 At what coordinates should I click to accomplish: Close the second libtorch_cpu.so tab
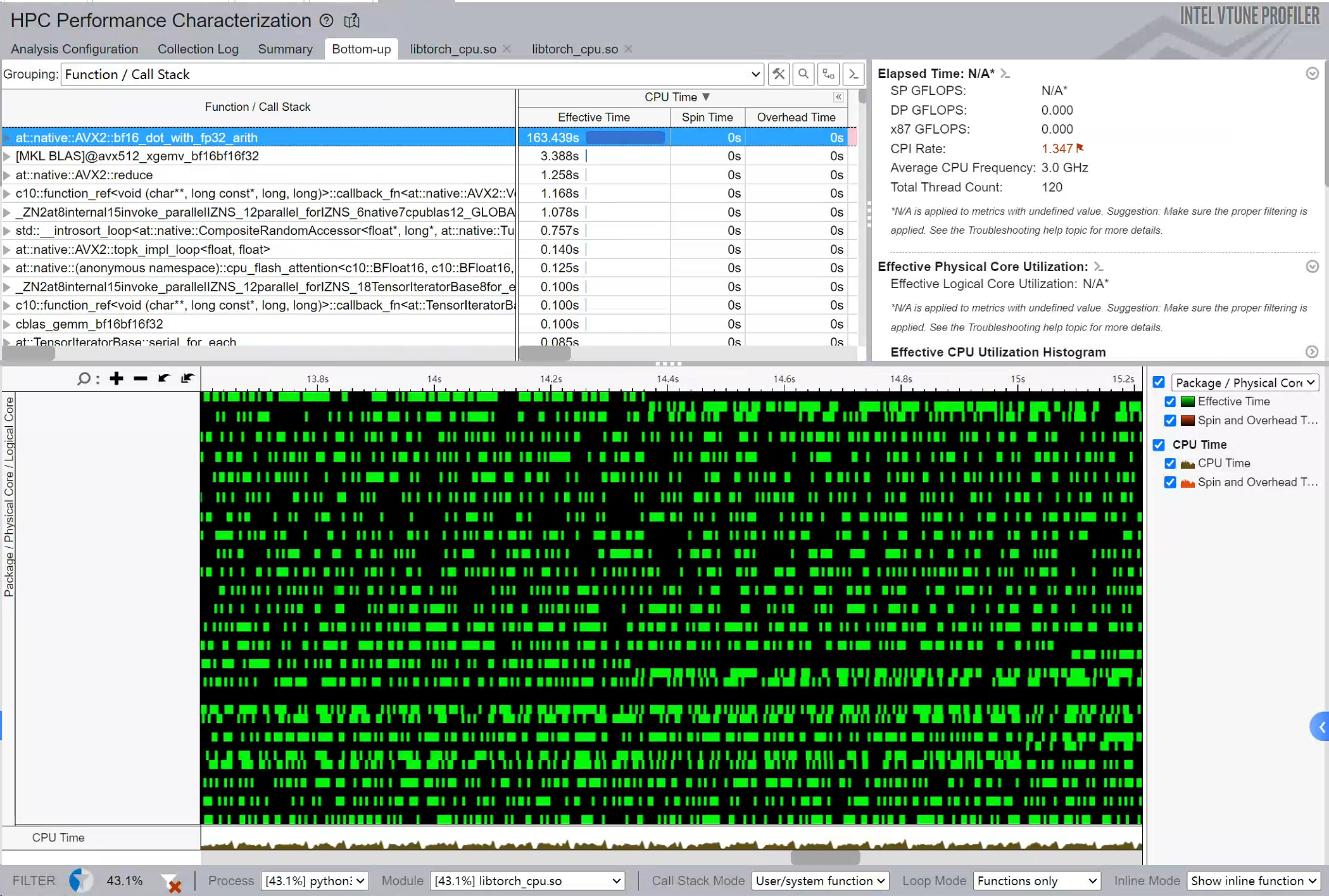point(628,49)
